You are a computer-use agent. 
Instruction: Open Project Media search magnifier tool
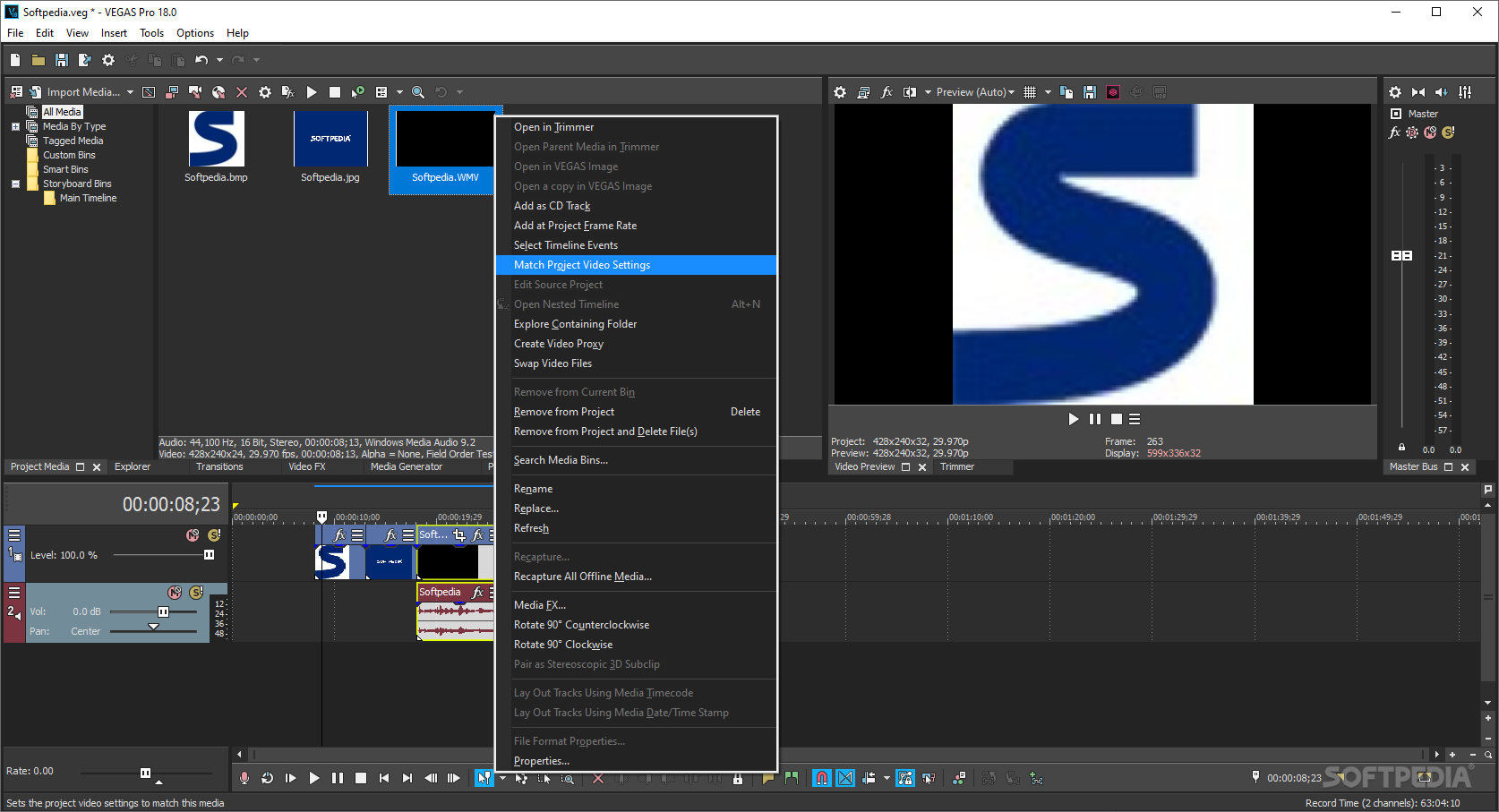click(x=418, y=92)
